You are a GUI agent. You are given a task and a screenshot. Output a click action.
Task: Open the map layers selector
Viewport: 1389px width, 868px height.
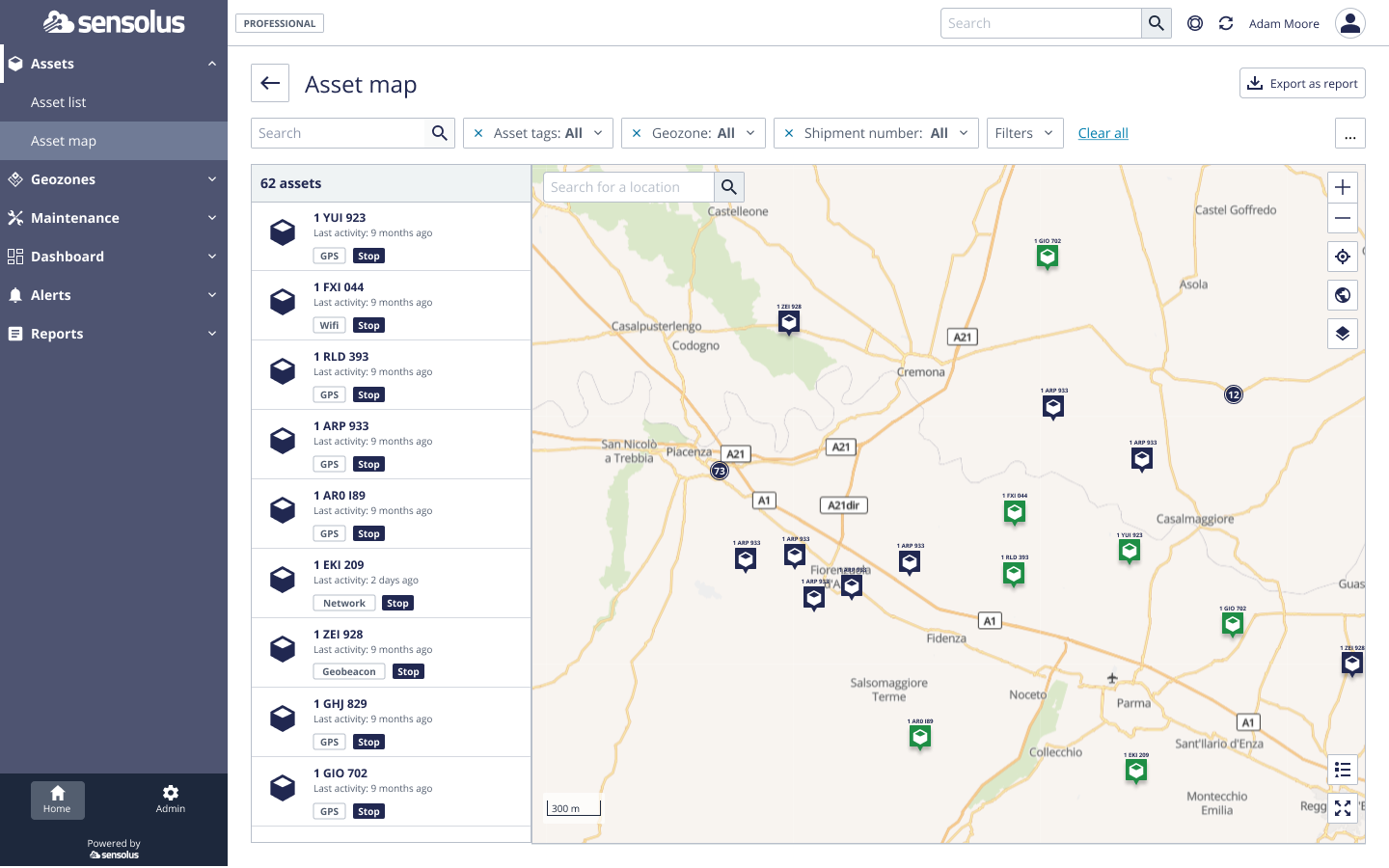coord(1342,333)
